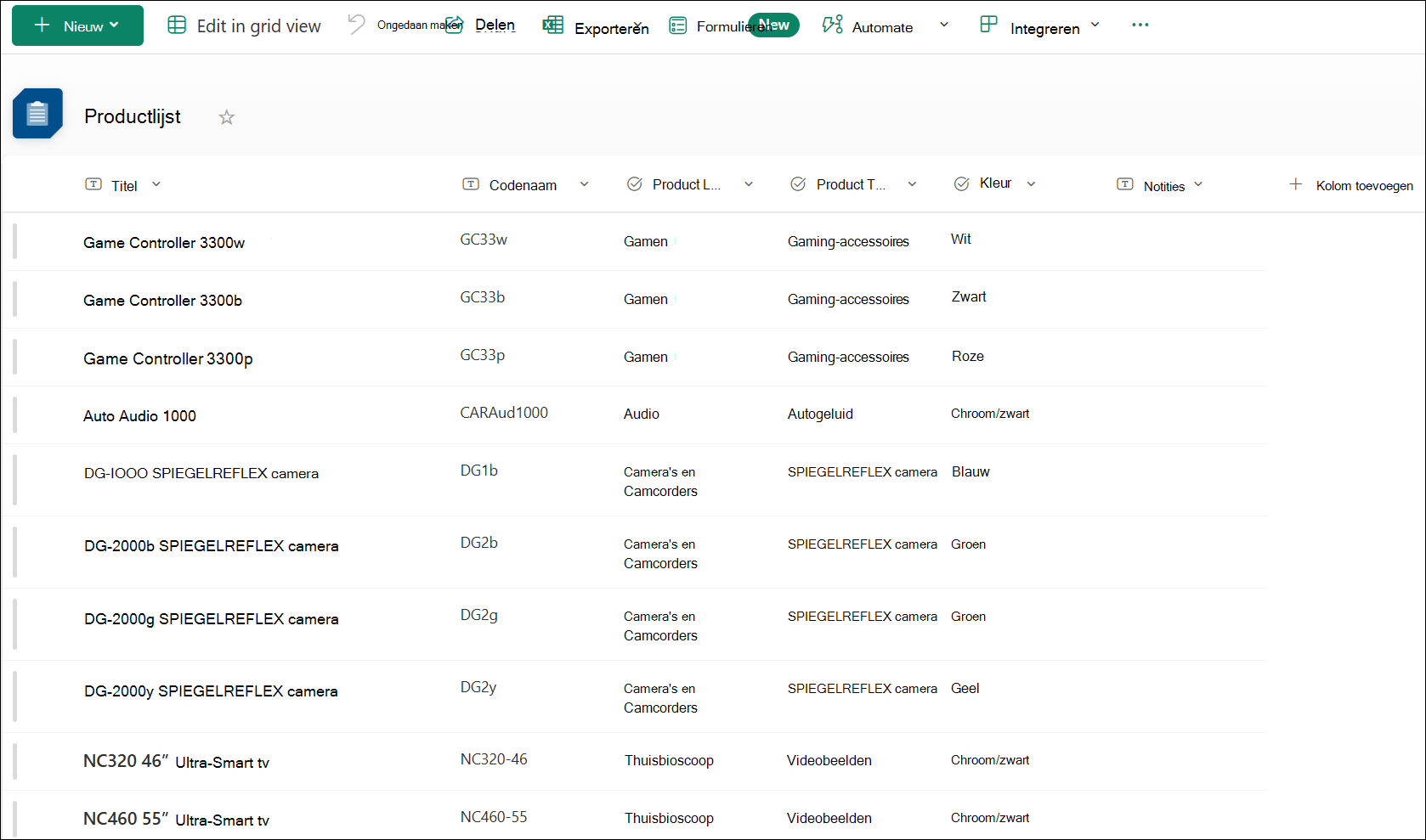Click the Roze color cell
Viewport: 1426px width, 840px height.
pyautogui.click(x=968, y=357)
